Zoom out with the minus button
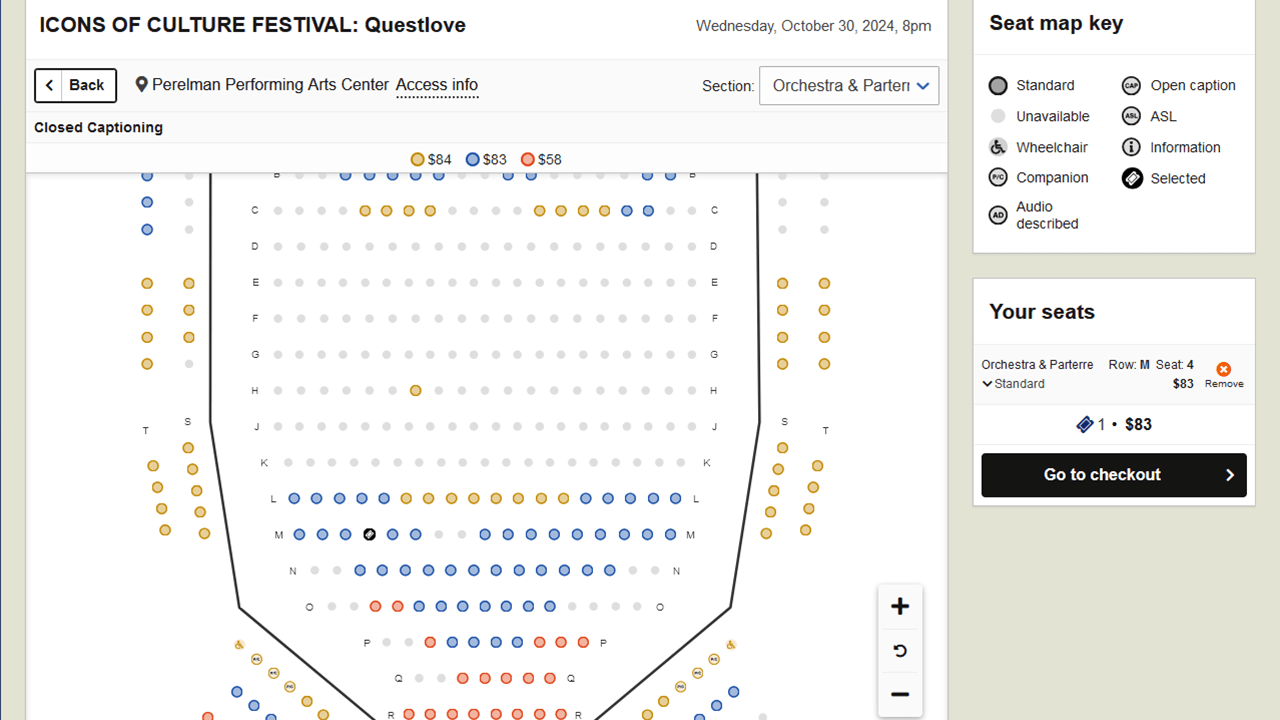Viewport: 1280px width, 720px height. [x=900, y=695]
